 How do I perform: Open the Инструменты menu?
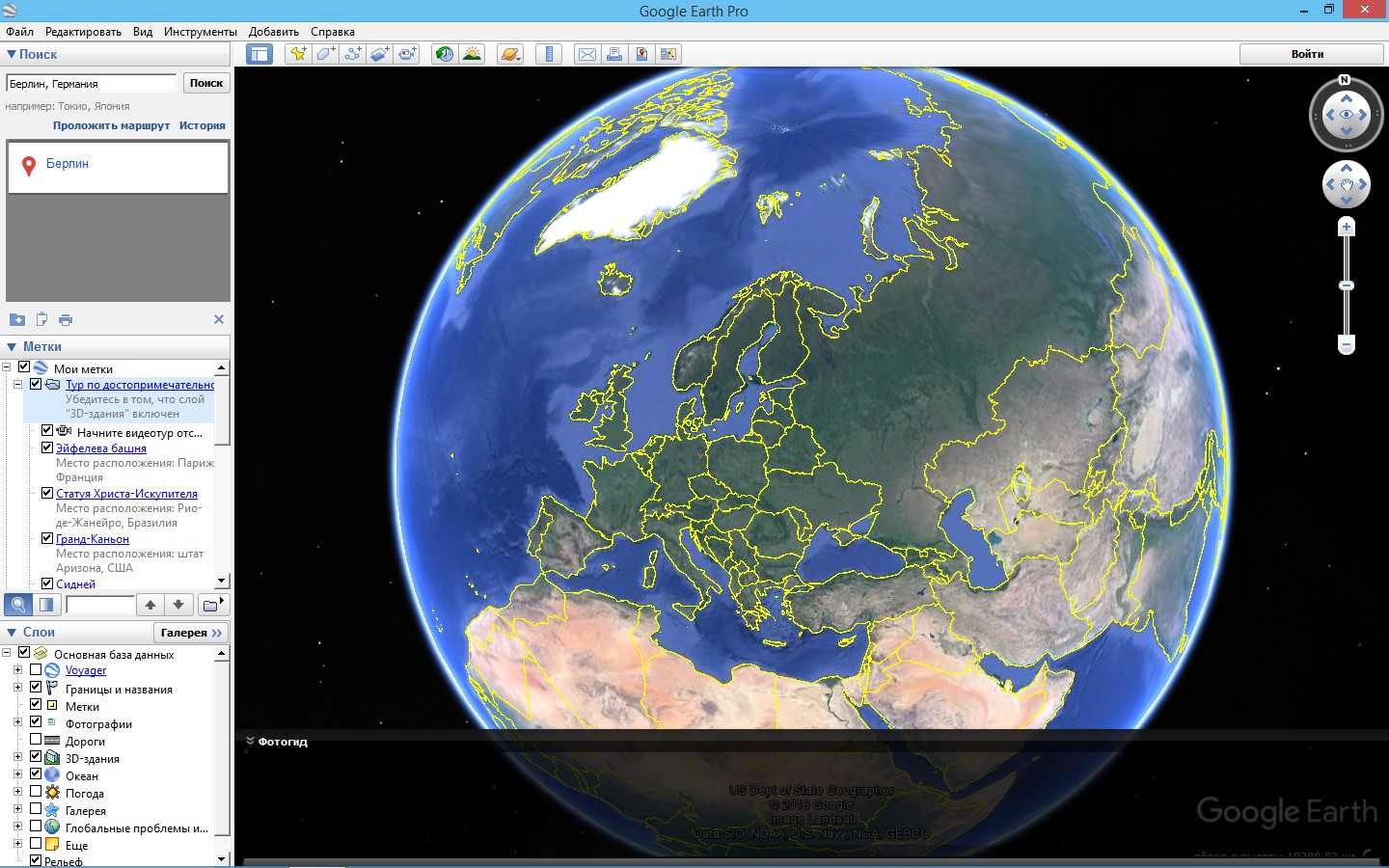201,32
